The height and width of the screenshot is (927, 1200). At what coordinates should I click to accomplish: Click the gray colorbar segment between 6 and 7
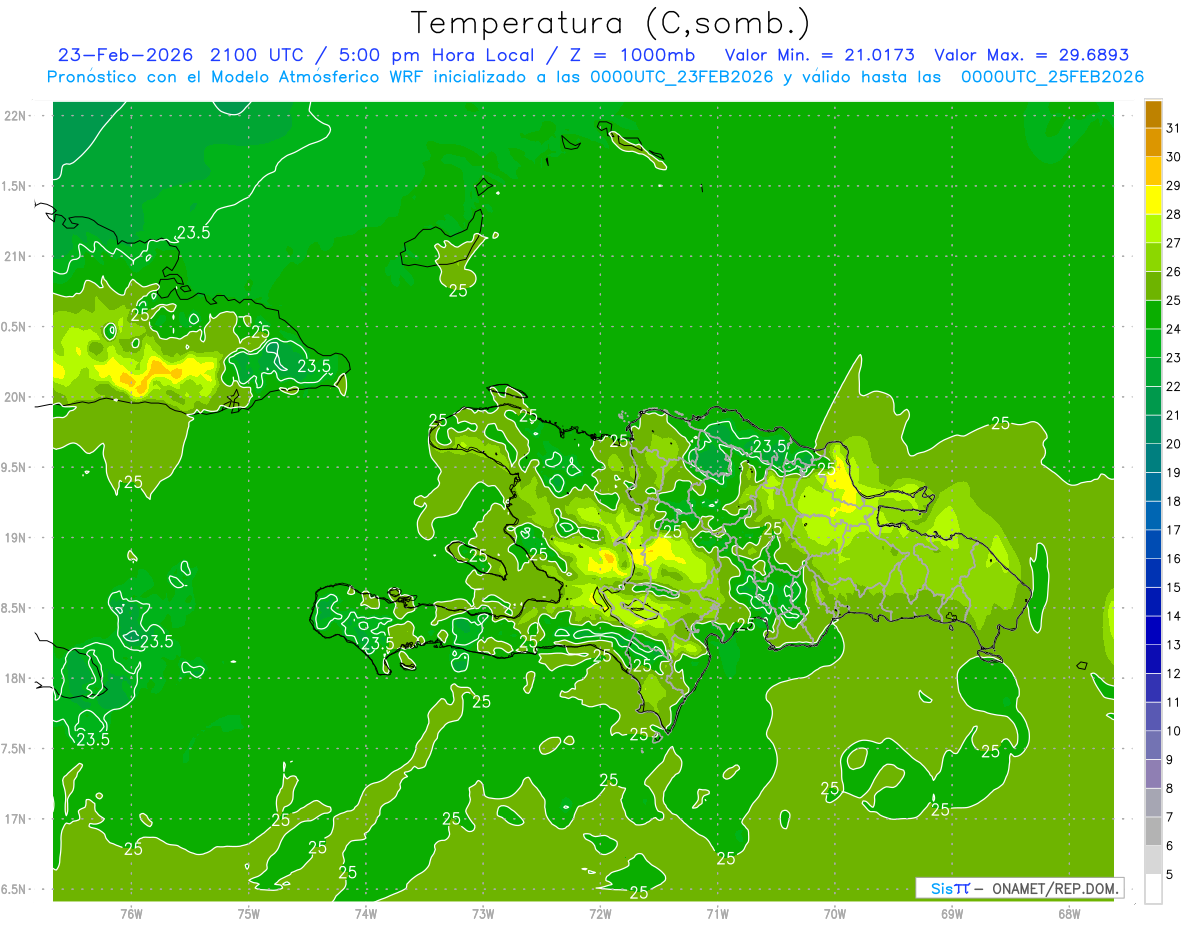pyautogui.click(x=1153, y=831)
